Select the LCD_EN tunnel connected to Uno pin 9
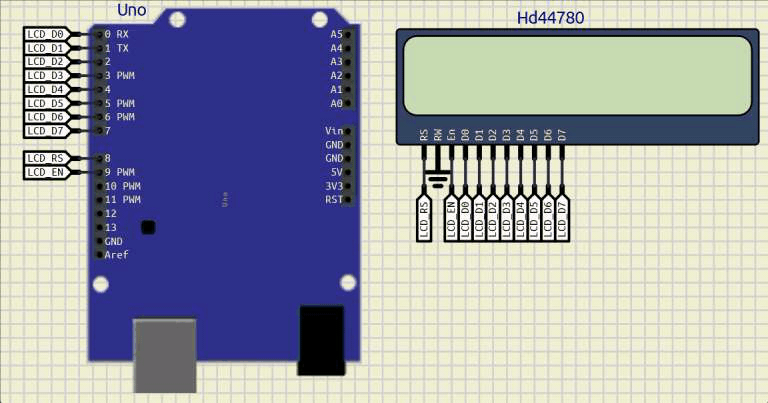 coord(45,172)
